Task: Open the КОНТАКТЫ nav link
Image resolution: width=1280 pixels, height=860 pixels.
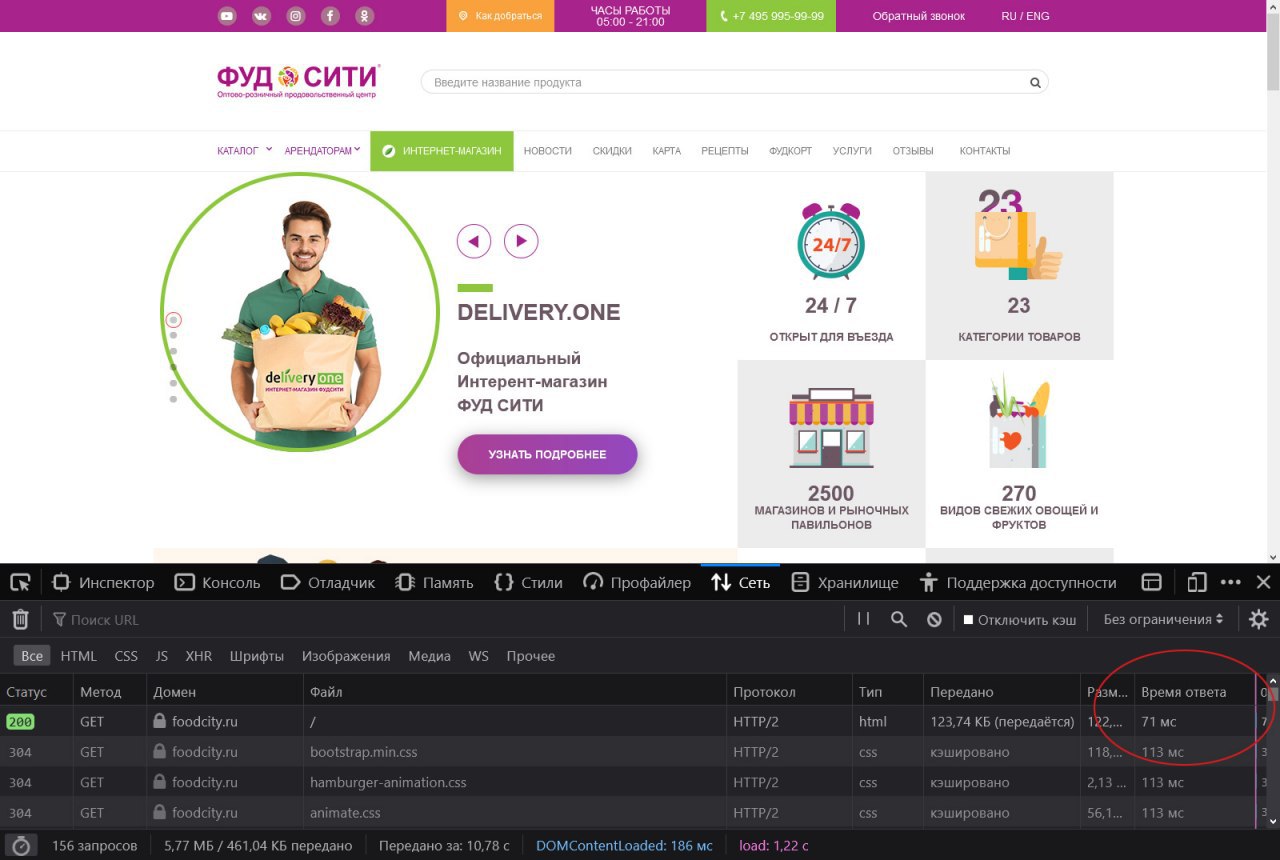Action: (x=985, y=151)
